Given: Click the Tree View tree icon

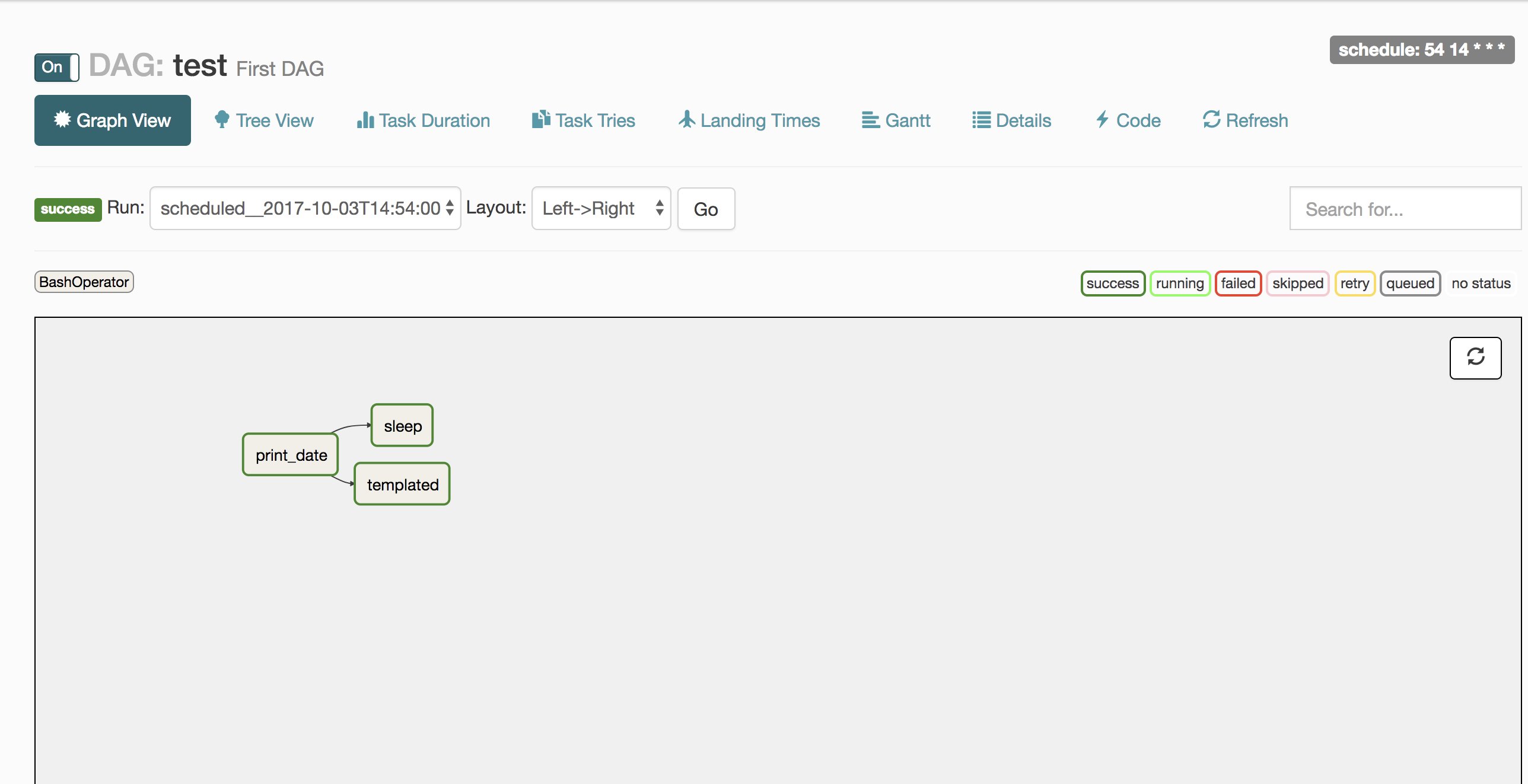Looking at the screenshot, I should (222, 120).
